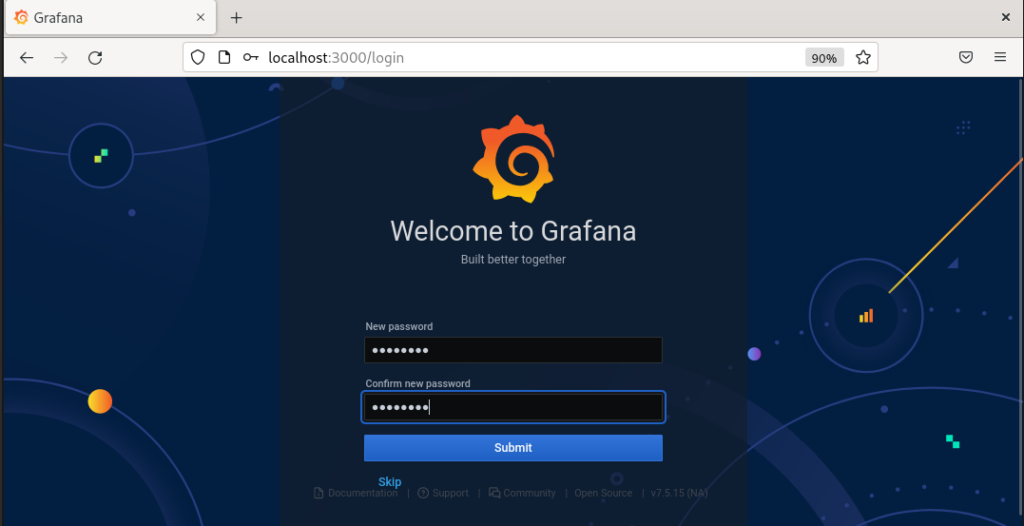
Task: Open the Support footer link
Action: click(443, 493)
